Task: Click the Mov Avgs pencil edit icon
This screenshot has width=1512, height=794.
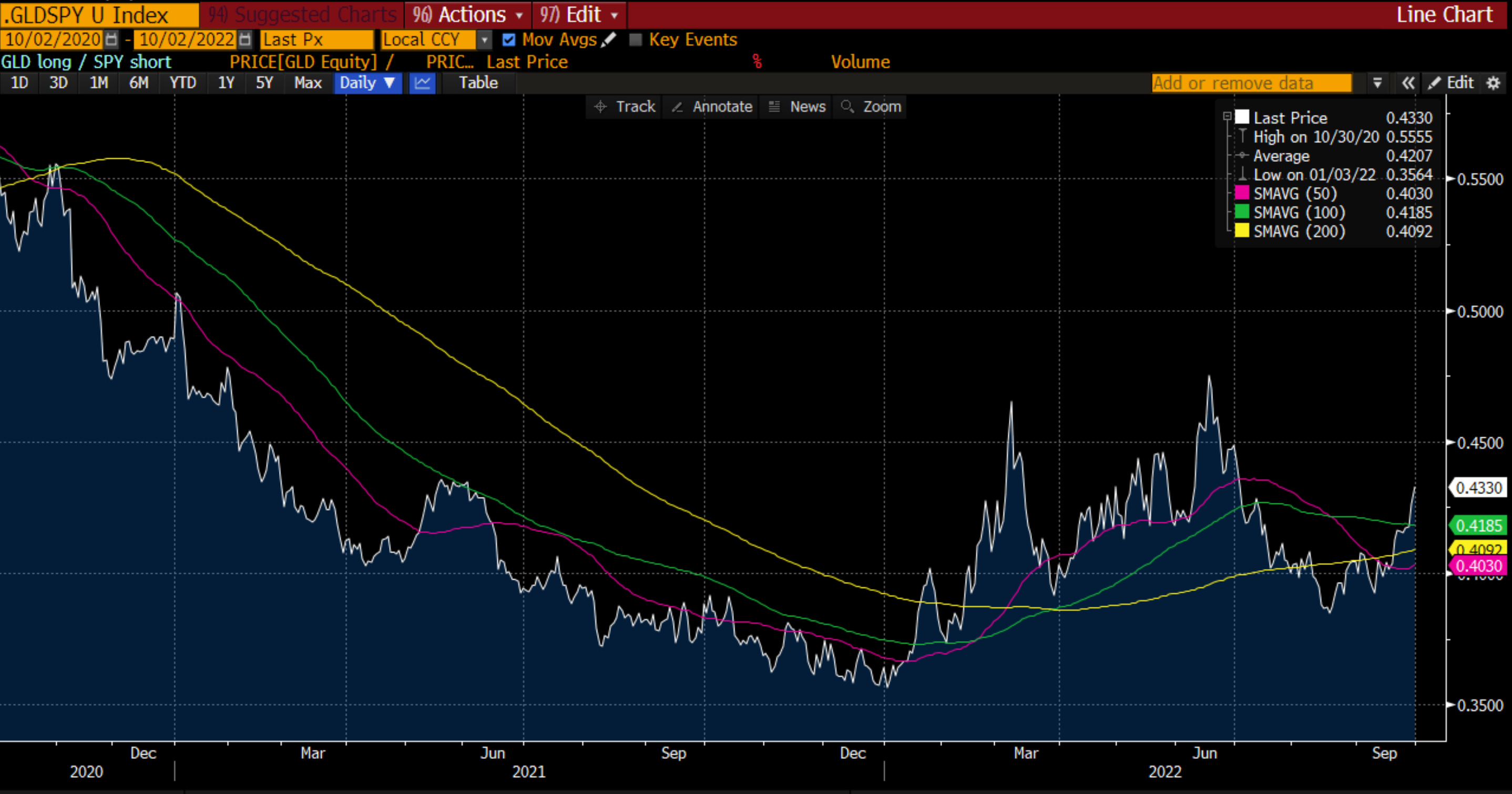Action: (609, 40)
